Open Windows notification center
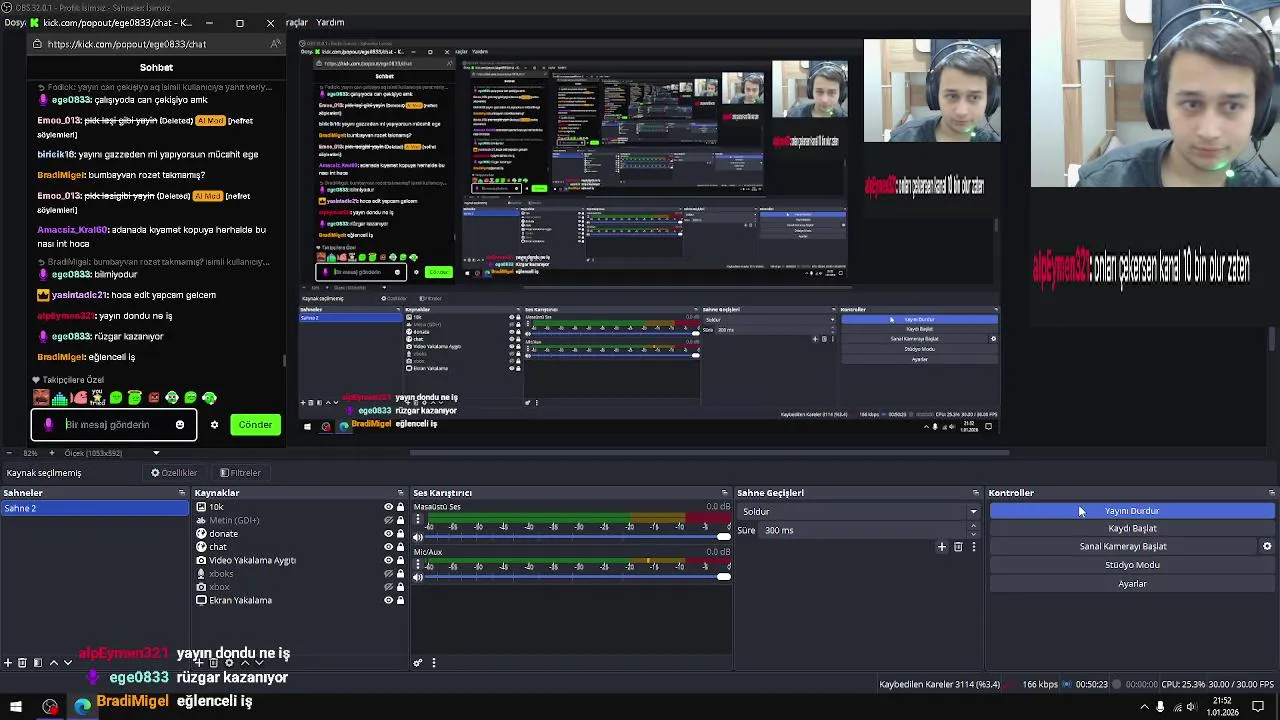This screenshot has height=720, width=1280. [1258, 707]
